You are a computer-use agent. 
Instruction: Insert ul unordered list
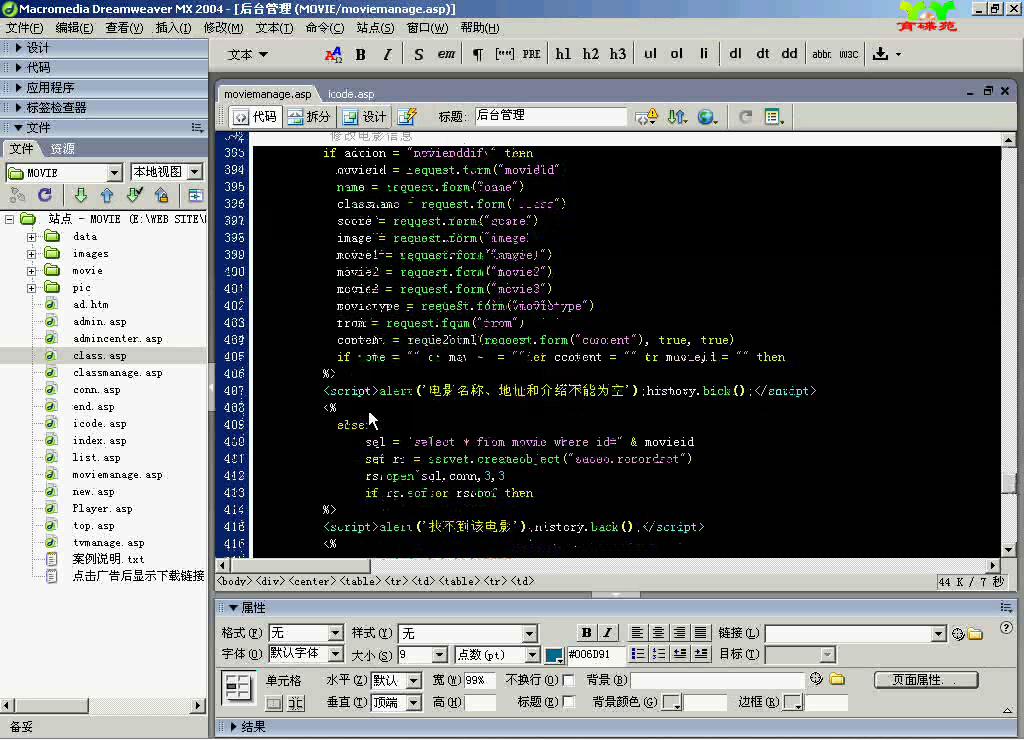pyautogui.click(x=650, y=54)
